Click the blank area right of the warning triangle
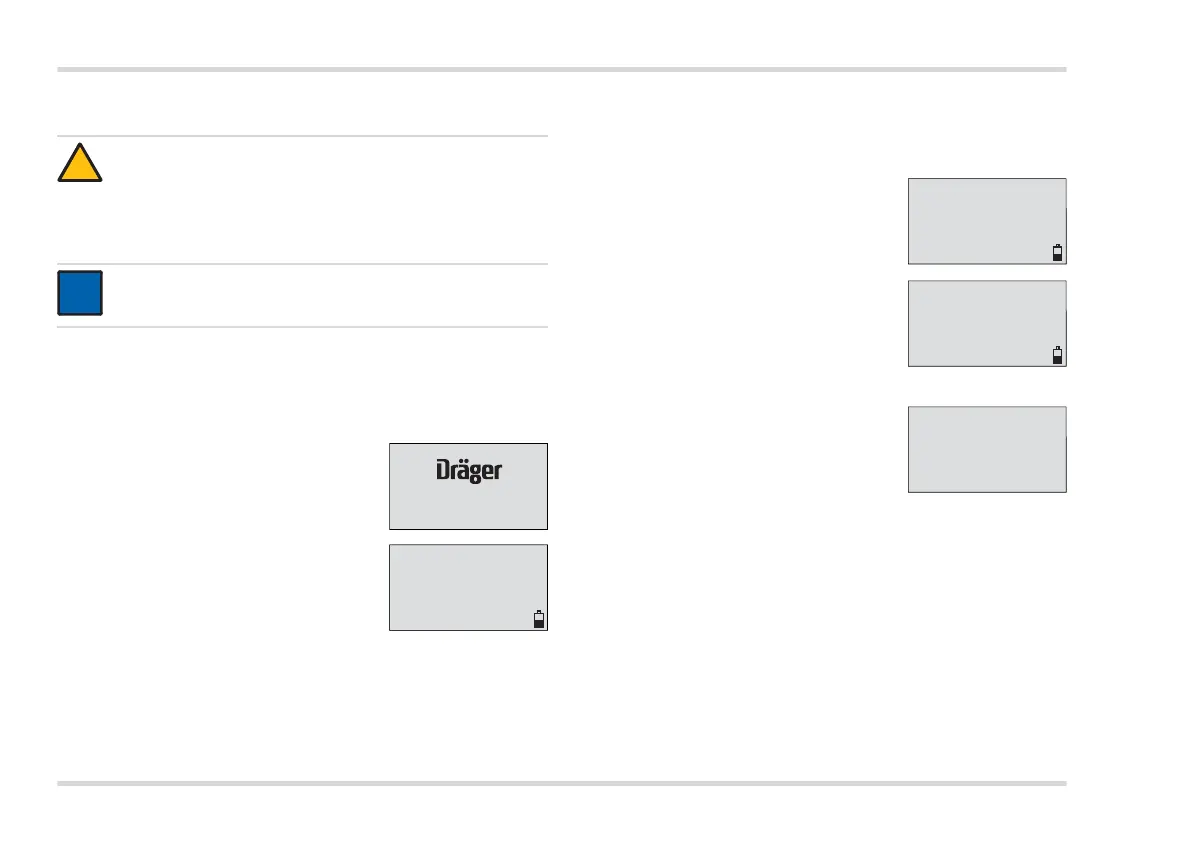The height and width of the screenshot is (842, 1192). [x=325, y=200]
